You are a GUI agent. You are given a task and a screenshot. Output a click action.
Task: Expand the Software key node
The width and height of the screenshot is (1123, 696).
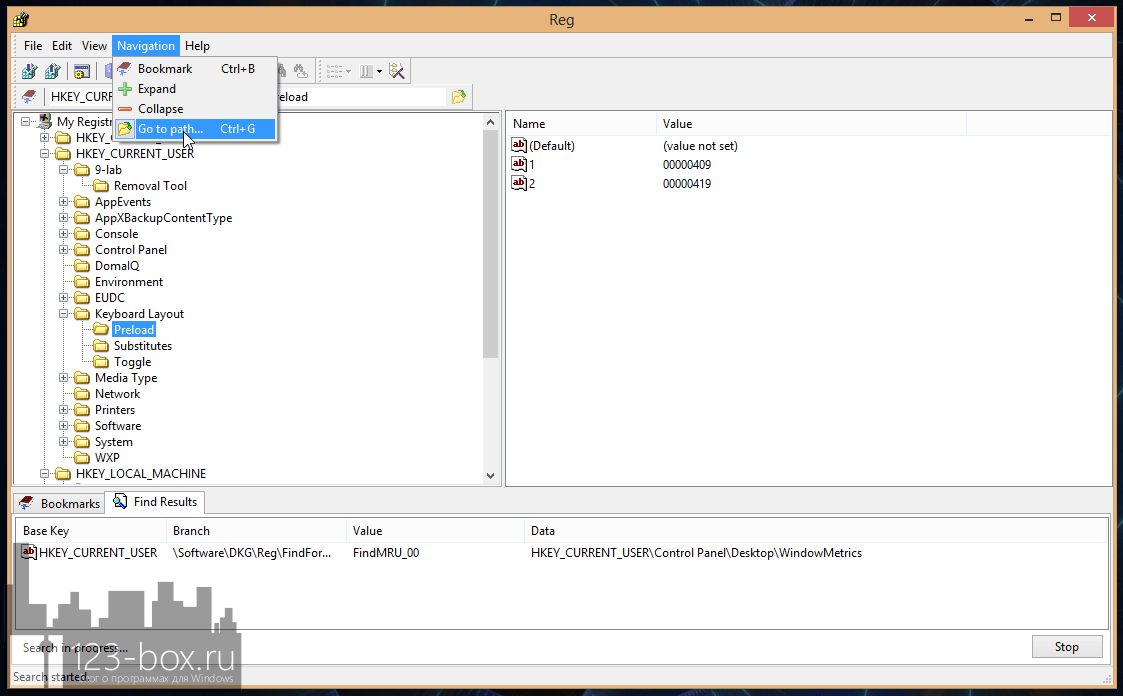[64, 426]
